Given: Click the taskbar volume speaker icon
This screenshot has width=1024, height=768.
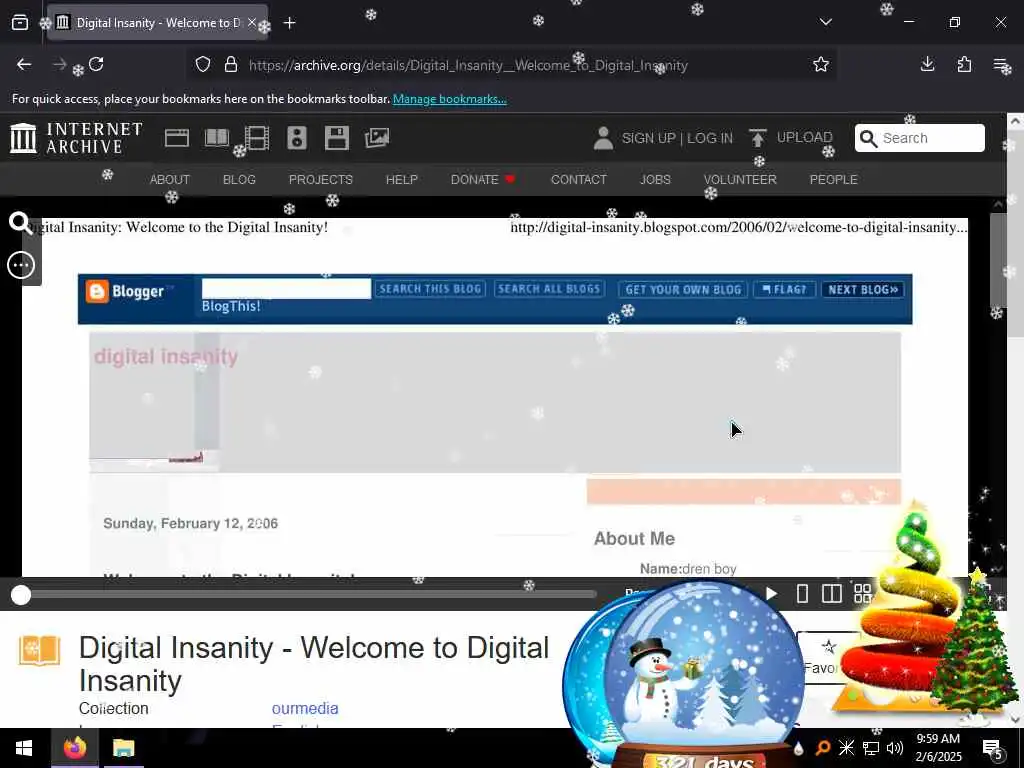Looking at the screenshot, I should click(895, 748).
